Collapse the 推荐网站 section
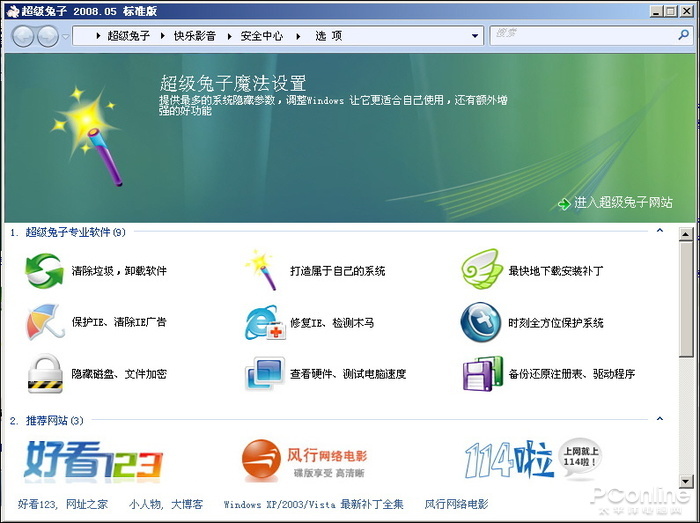This screenshot has height=523, width=700. pyautogui.click(x=660, y=419)
